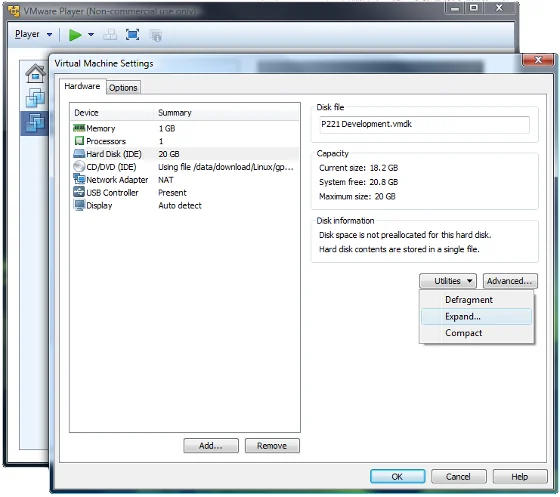Select the Network Adapter row label
The height and width of the screenshot is (497, 560).
tap(117, 180)
